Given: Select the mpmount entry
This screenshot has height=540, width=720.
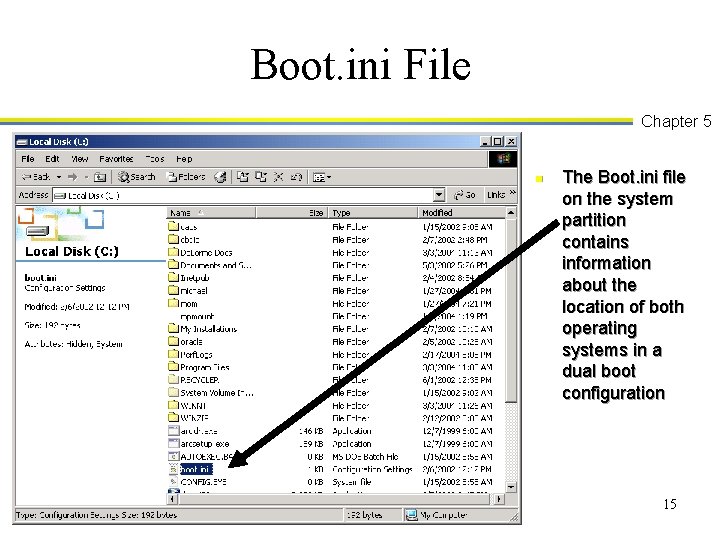Looking at the screenshot, I should pyautogui.click(x=197, y=316).
